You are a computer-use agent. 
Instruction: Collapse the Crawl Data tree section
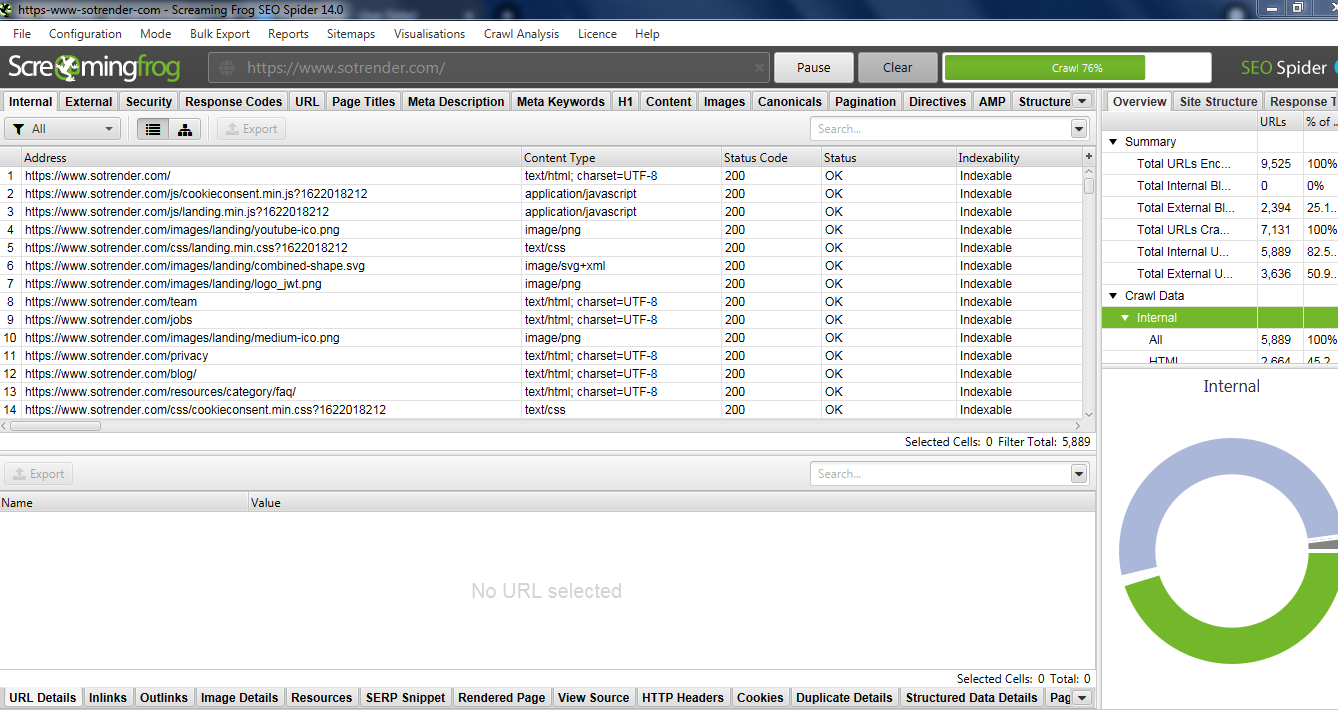[1113, 296]
